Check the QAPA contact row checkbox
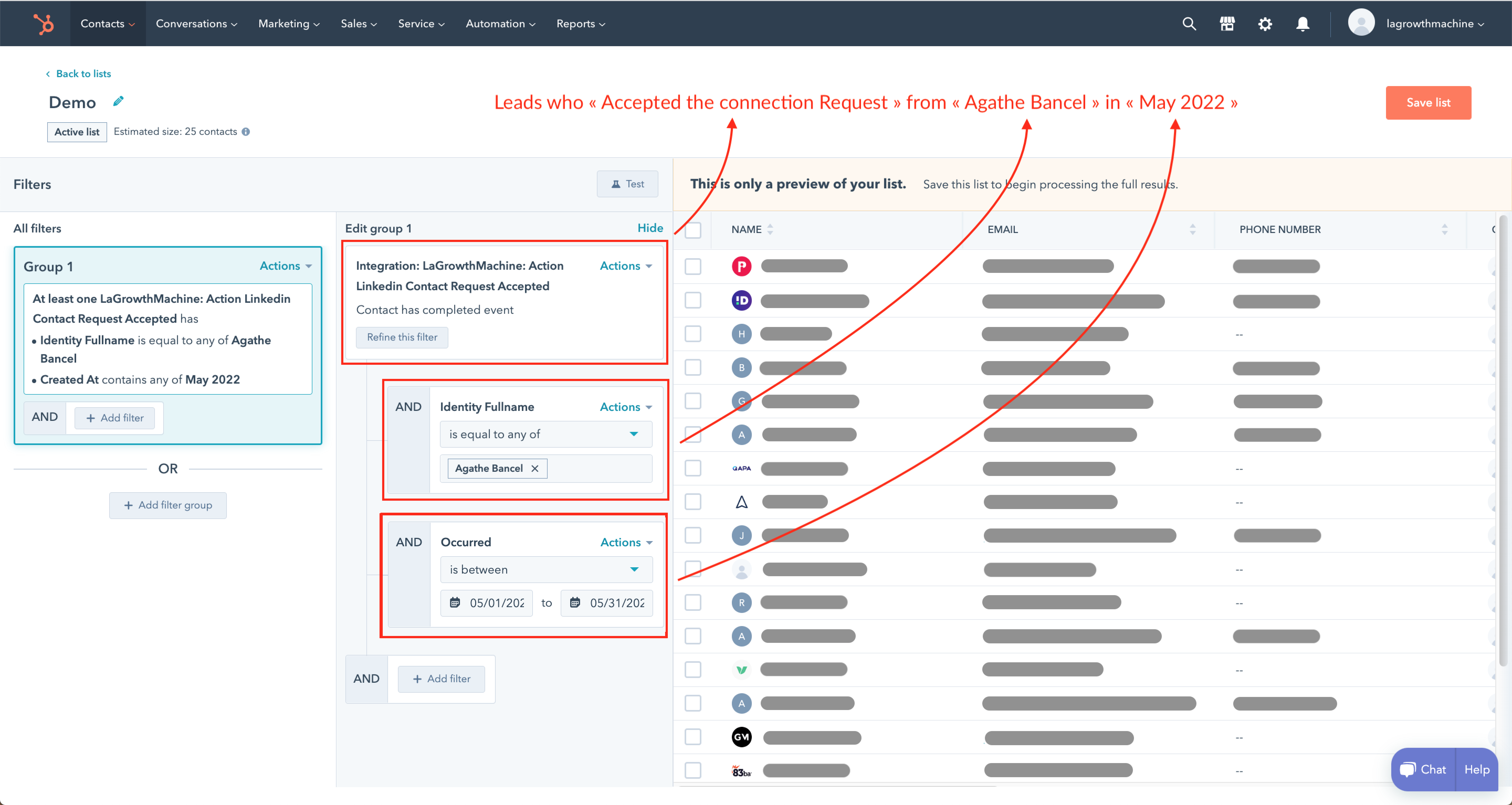1512x805 pixels. click(693, 468)
